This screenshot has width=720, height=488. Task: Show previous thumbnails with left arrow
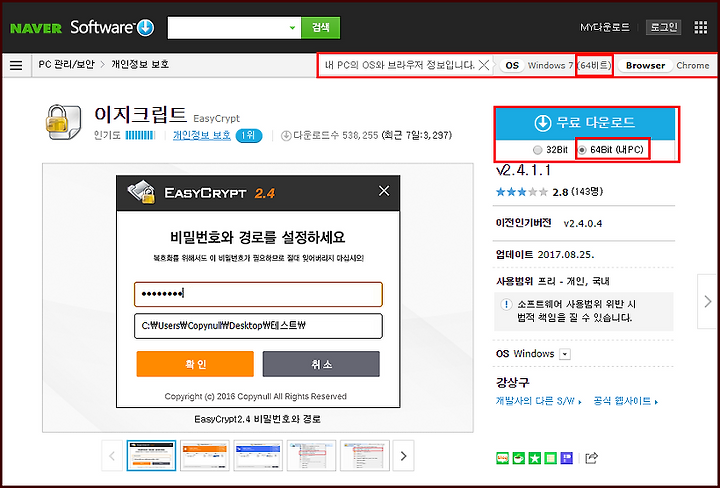[112, 456]
